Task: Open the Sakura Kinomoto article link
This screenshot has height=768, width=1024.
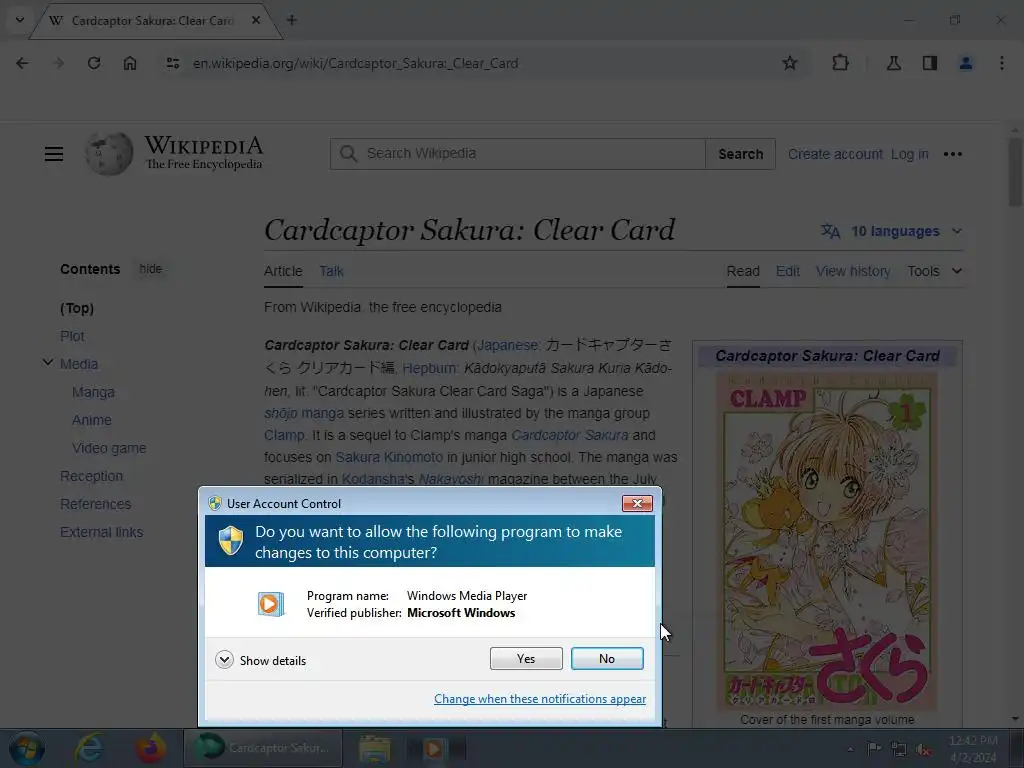Action: [389, 457]
